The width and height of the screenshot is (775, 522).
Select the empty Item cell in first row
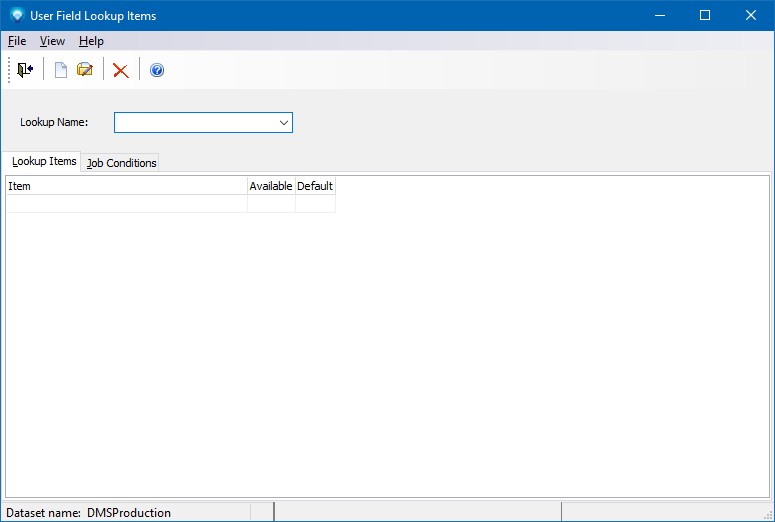126,204
